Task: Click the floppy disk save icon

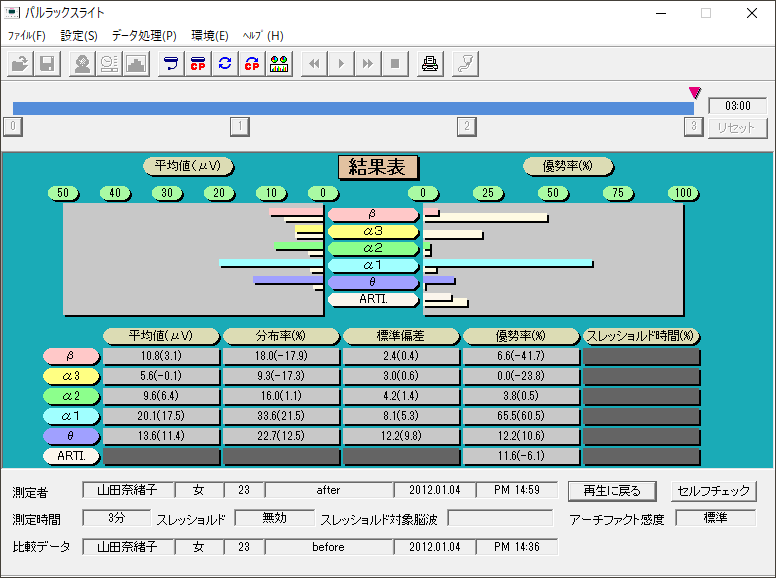Action: pyautogui.click(x=47, y=63)
